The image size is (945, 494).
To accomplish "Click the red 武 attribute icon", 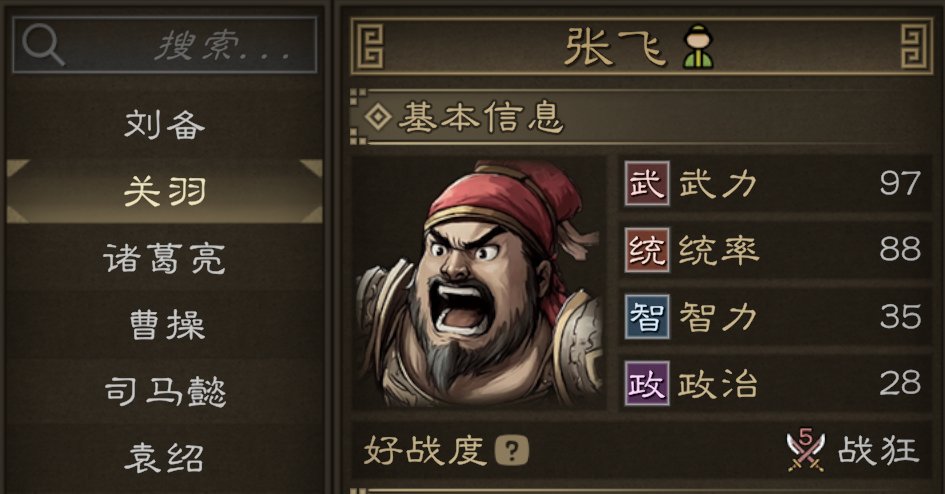I will point(647,184).
